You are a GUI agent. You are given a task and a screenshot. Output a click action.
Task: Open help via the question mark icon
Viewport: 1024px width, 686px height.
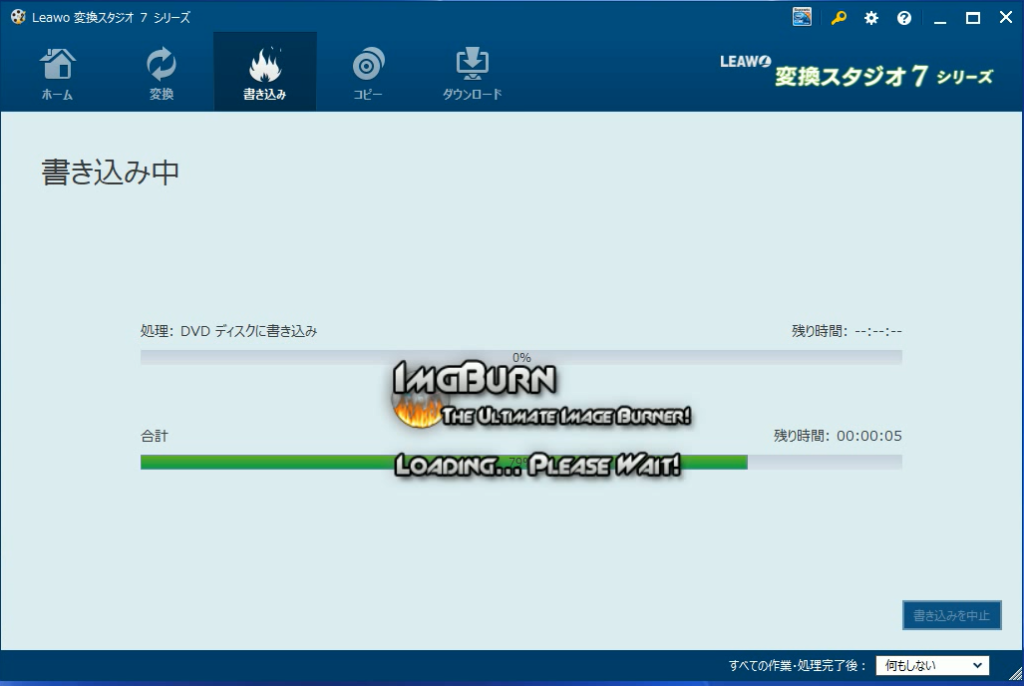(x=904, y=18)
